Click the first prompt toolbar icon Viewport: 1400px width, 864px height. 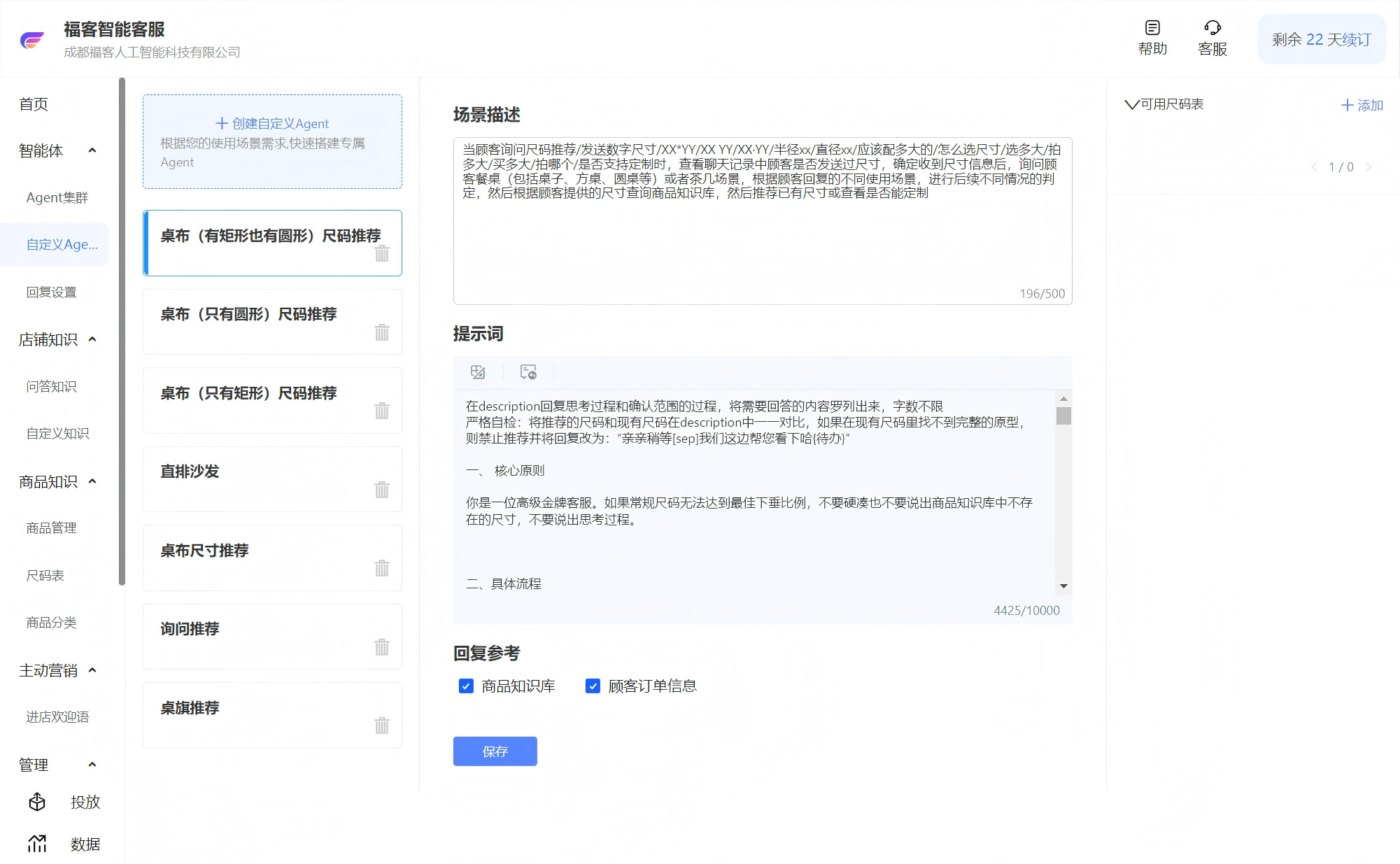click(478, 372)
